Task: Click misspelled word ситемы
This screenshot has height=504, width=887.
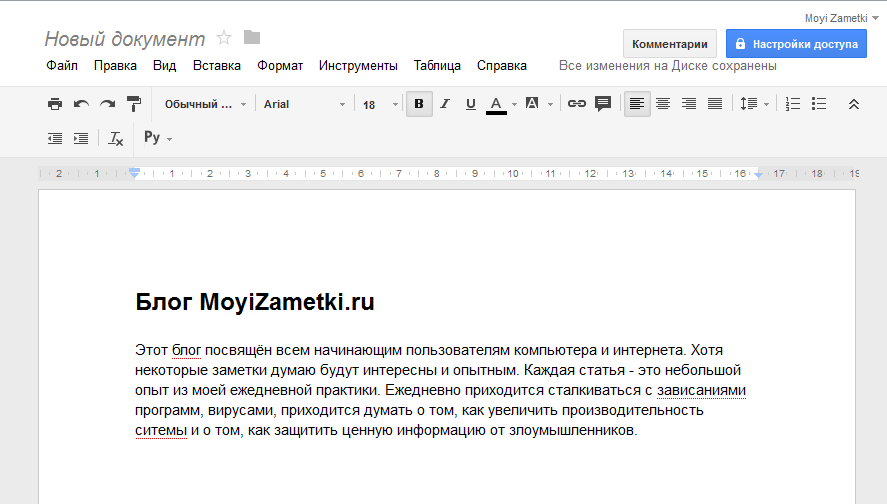Action: 161,430
